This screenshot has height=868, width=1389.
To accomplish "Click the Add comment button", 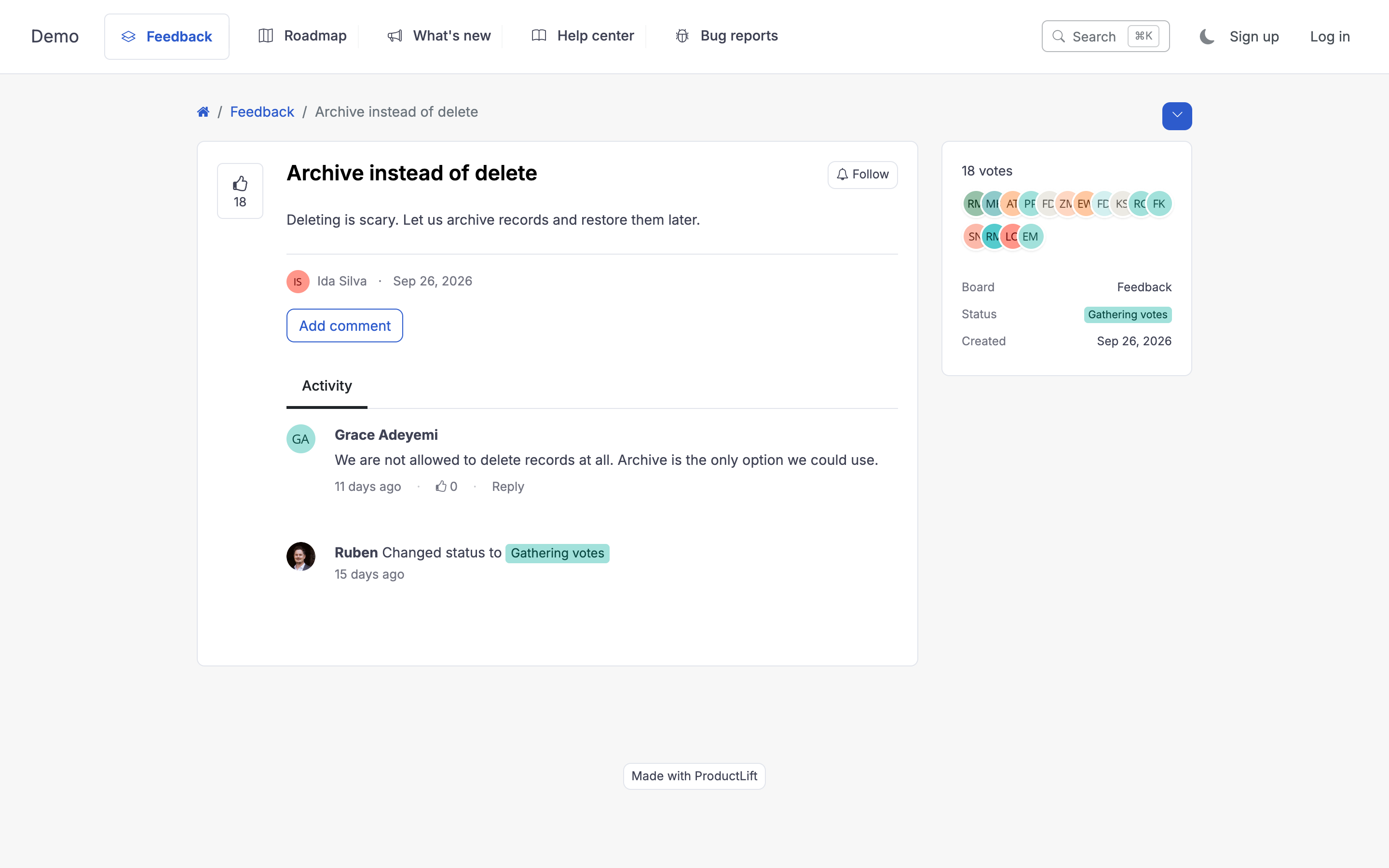I will tap(345, 325).
